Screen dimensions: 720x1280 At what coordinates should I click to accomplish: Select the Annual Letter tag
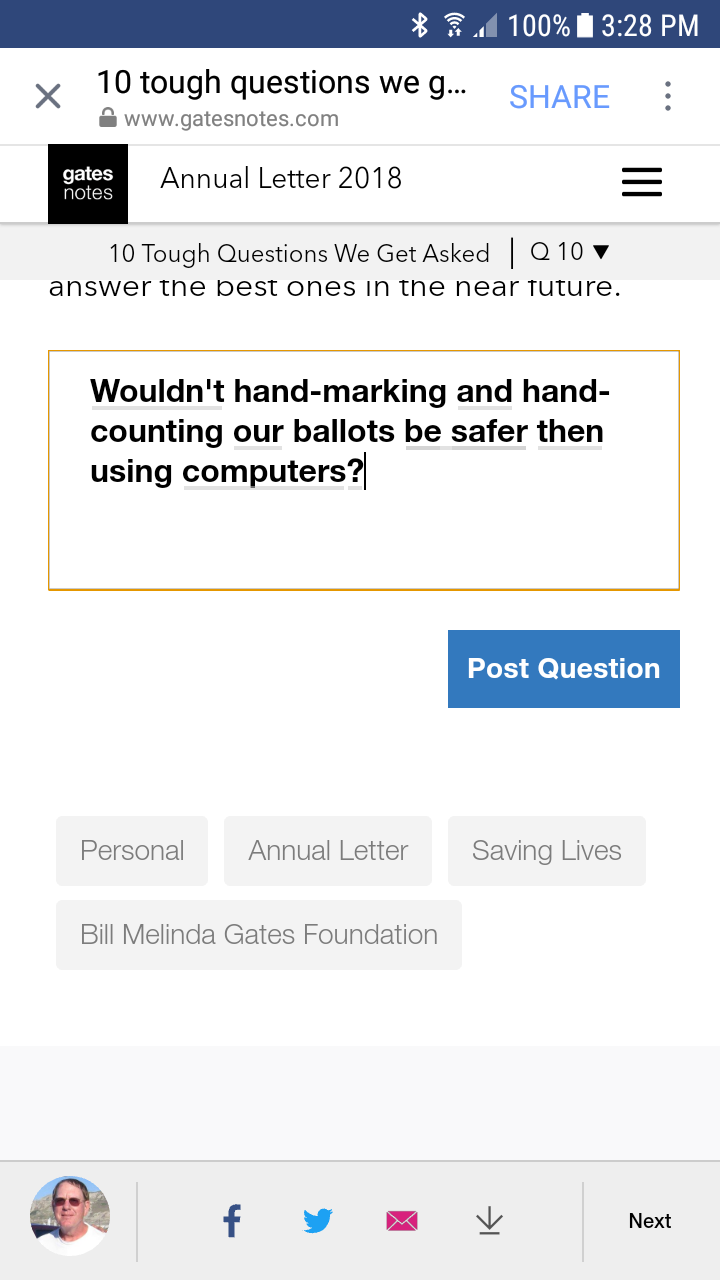[x=328, y=851]
